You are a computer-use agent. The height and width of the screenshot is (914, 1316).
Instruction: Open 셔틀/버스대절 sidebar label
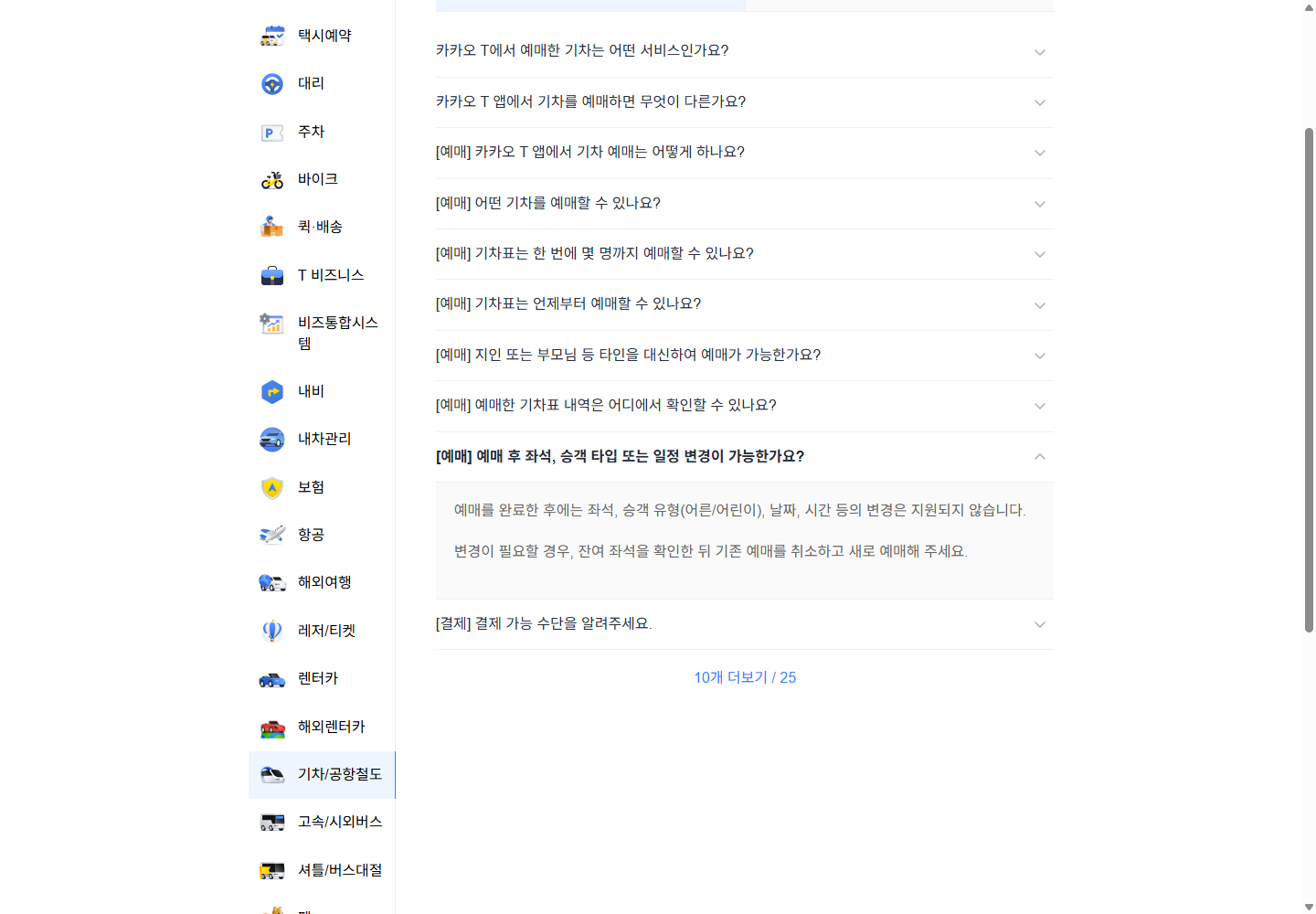click(340, 870)
